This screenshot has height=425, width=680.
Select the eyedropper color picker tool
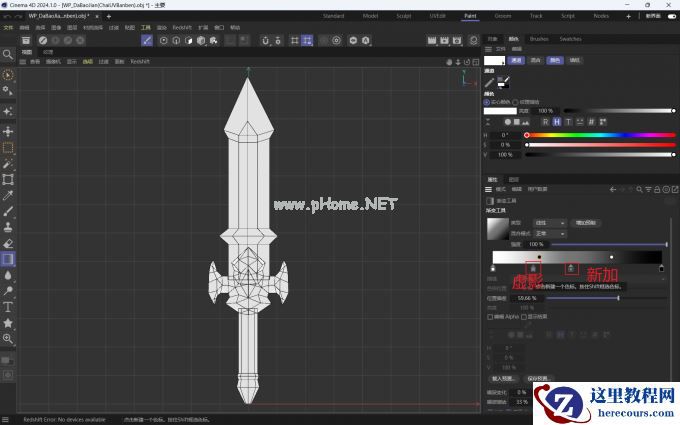8,196
